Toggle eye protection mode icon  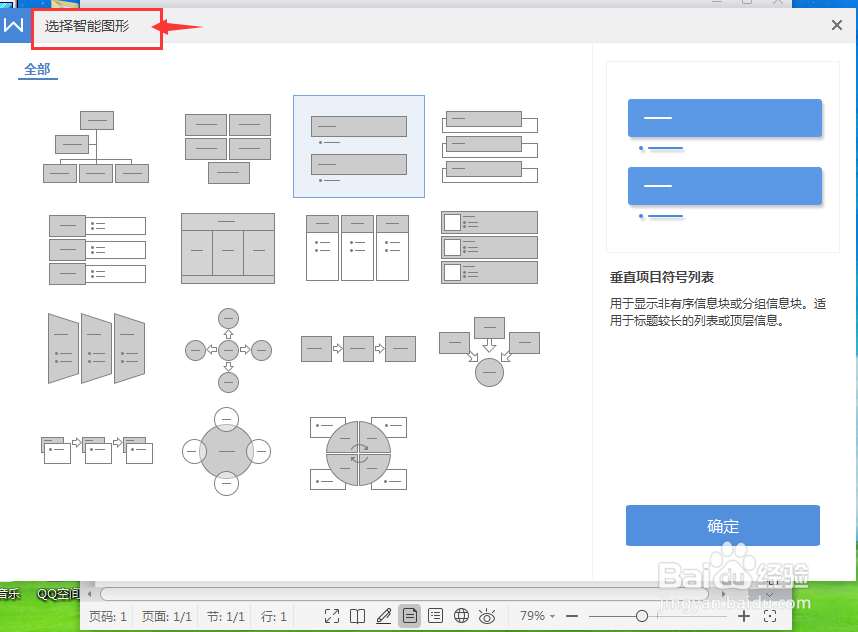[x=487, y=616]
